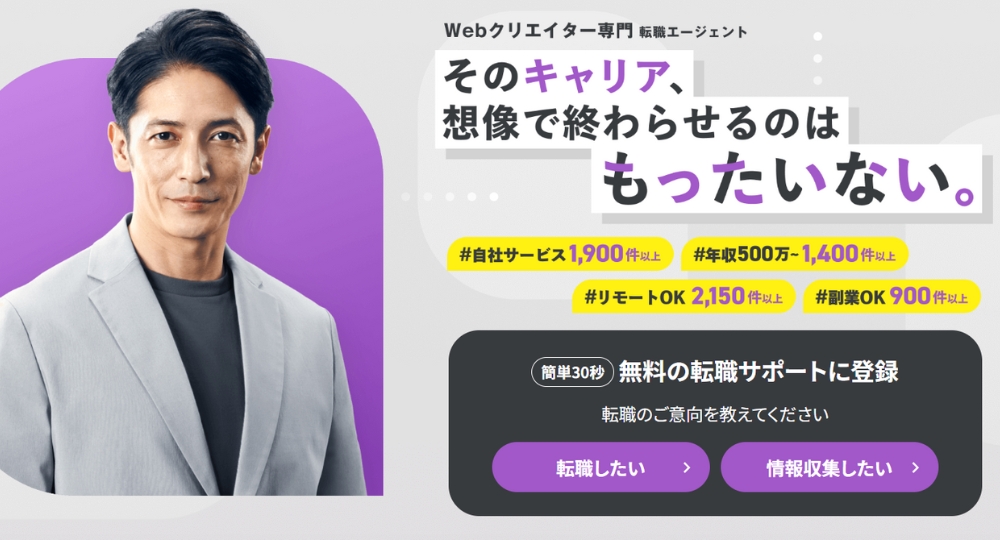The height and width of the screenshot is (540, 1000).
Task: Click the Webクリエイター専門 転職エージェント label
Action: click(596, 31)
